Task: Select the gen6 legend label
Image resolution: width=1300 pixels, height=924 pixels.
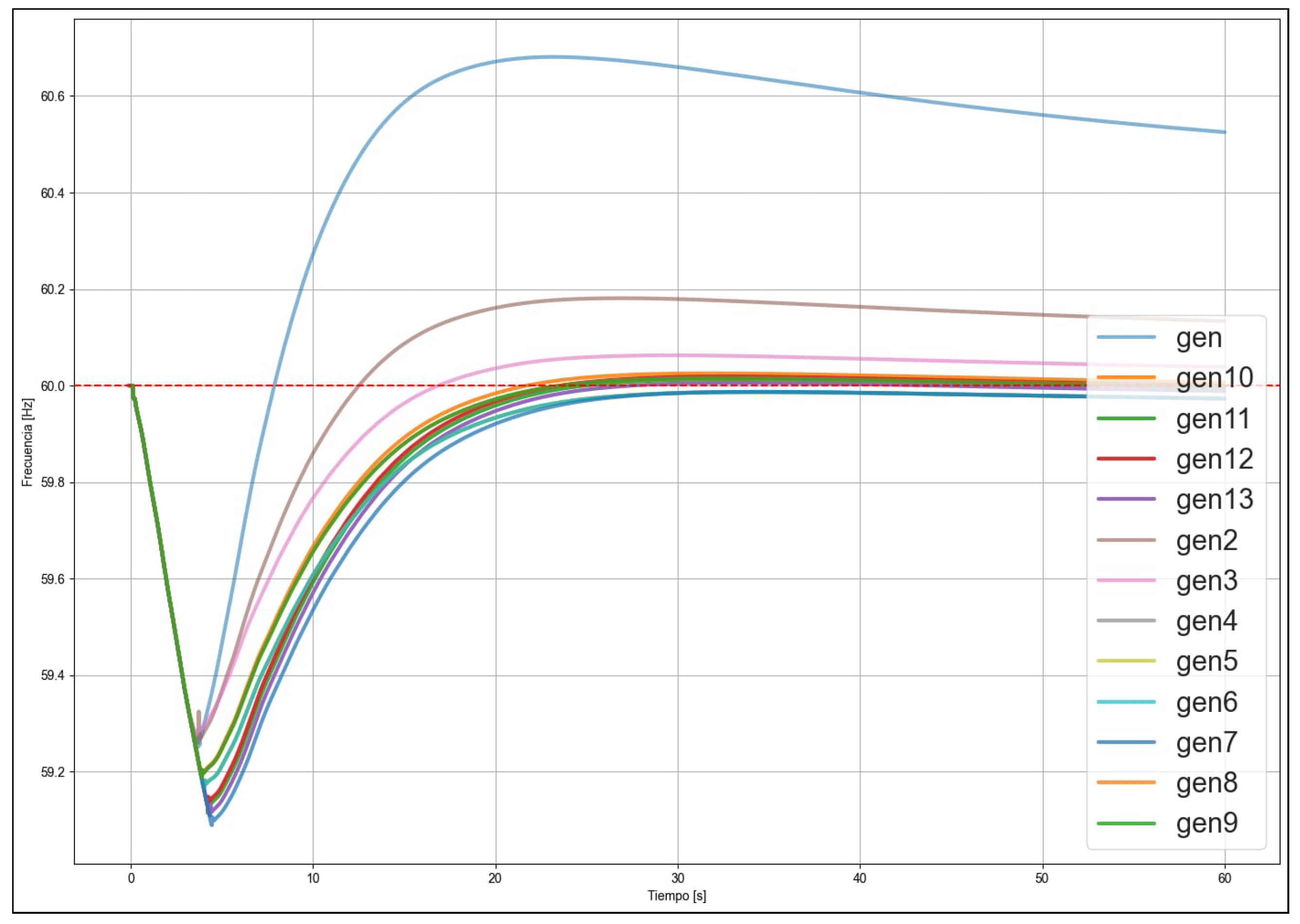Action: coord(1207,702)
